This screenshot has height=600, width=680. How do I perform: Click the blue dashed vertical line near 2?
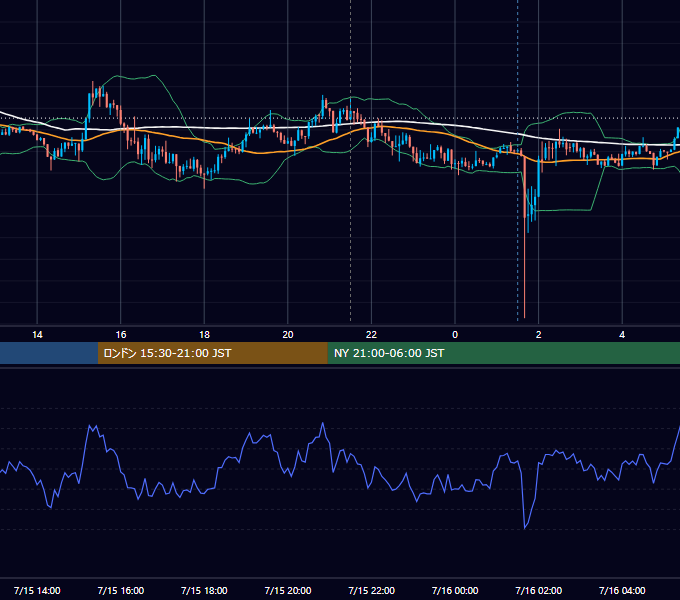517,160
